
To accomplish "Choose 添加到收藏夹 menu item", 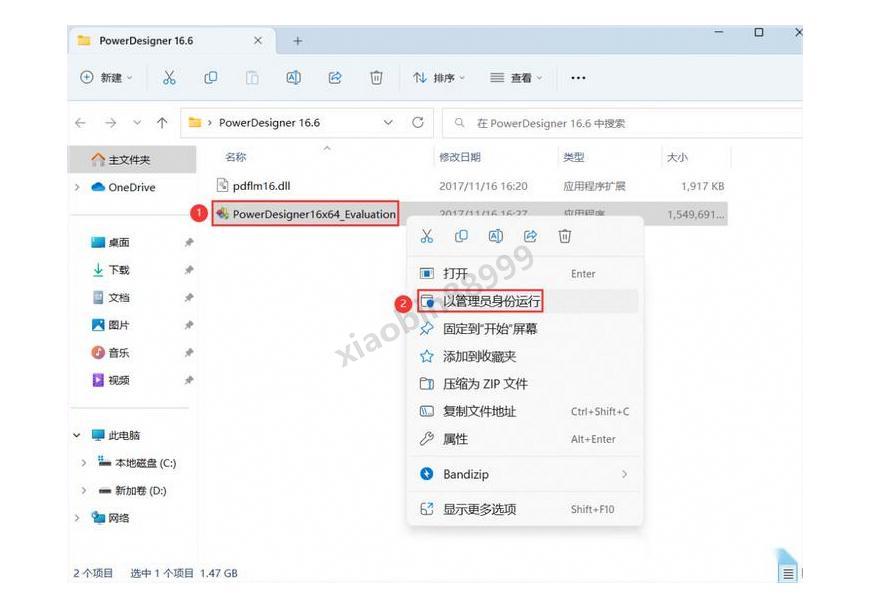I will [525, 356].
